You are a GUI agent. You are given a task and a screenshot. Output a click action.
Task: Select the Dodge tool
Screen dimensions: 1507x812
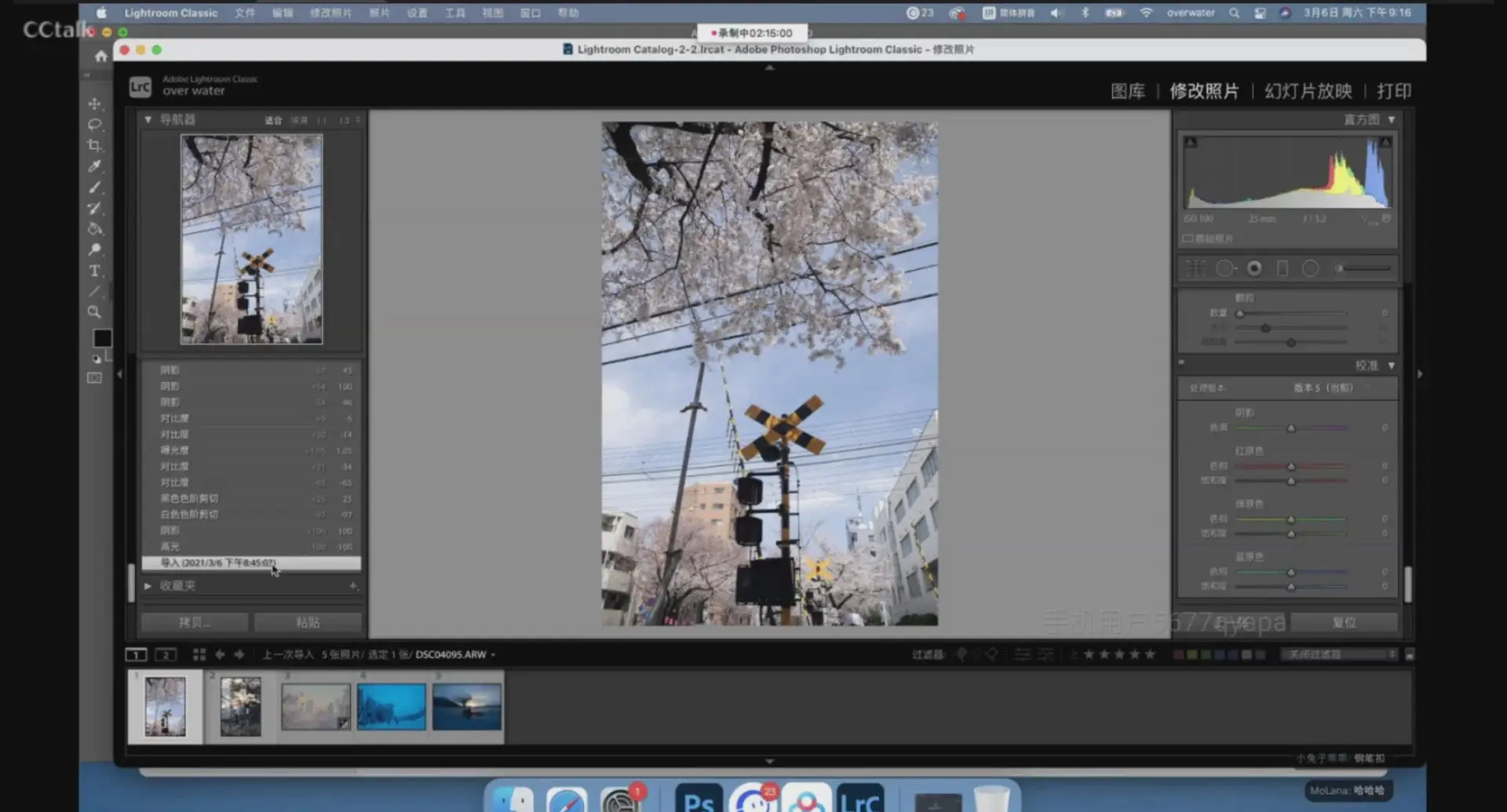tap(95, 249)
